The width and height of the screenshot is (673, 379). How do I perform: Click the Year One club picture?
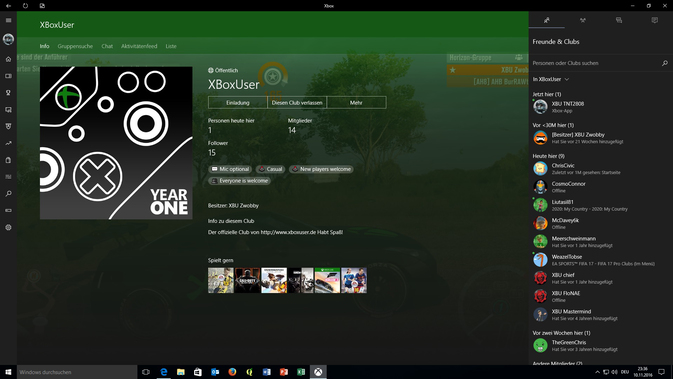click(116, 143)
